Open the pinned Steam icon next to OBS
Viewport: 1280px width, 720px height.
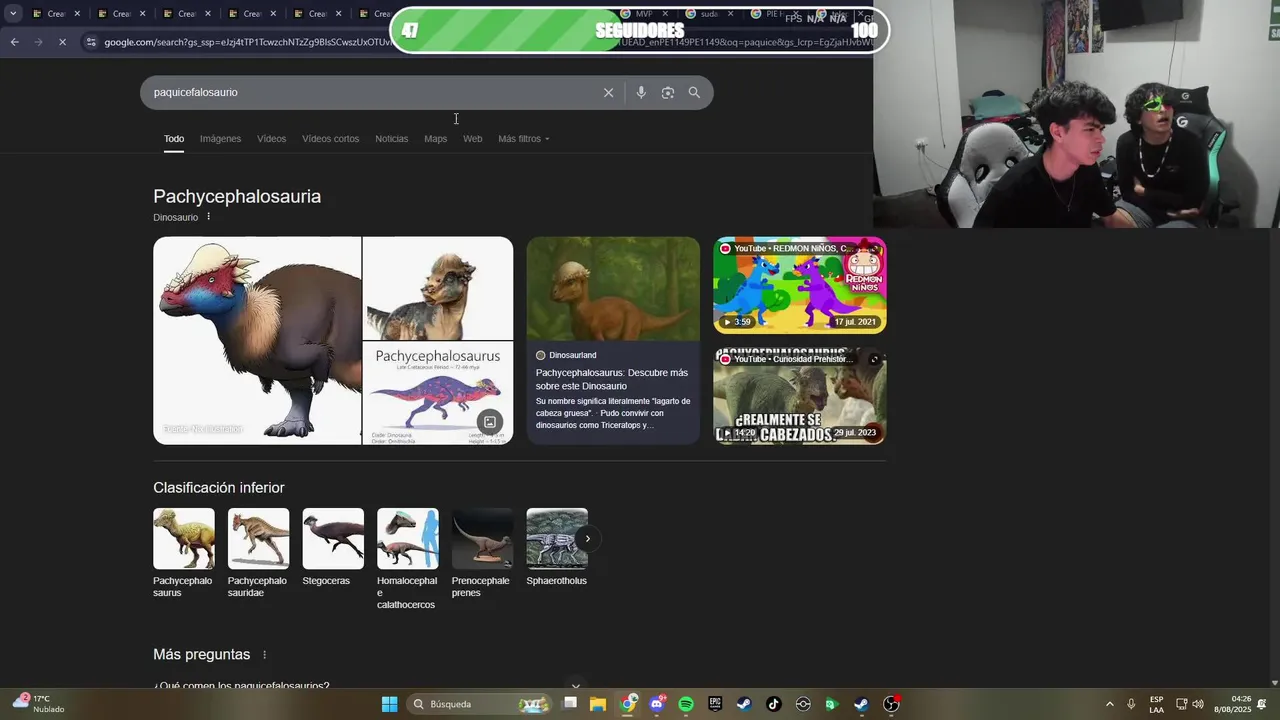click(x=861, y=704)
